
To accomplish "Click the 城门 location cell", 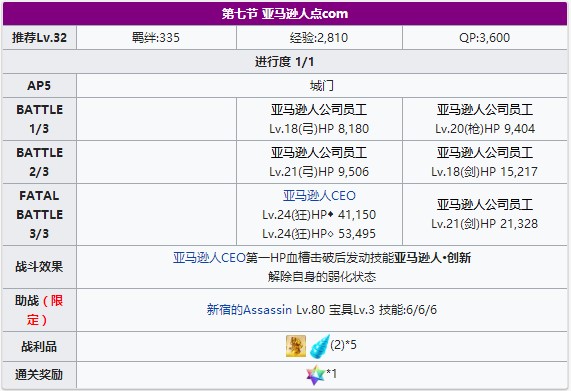I will (322, 86).
